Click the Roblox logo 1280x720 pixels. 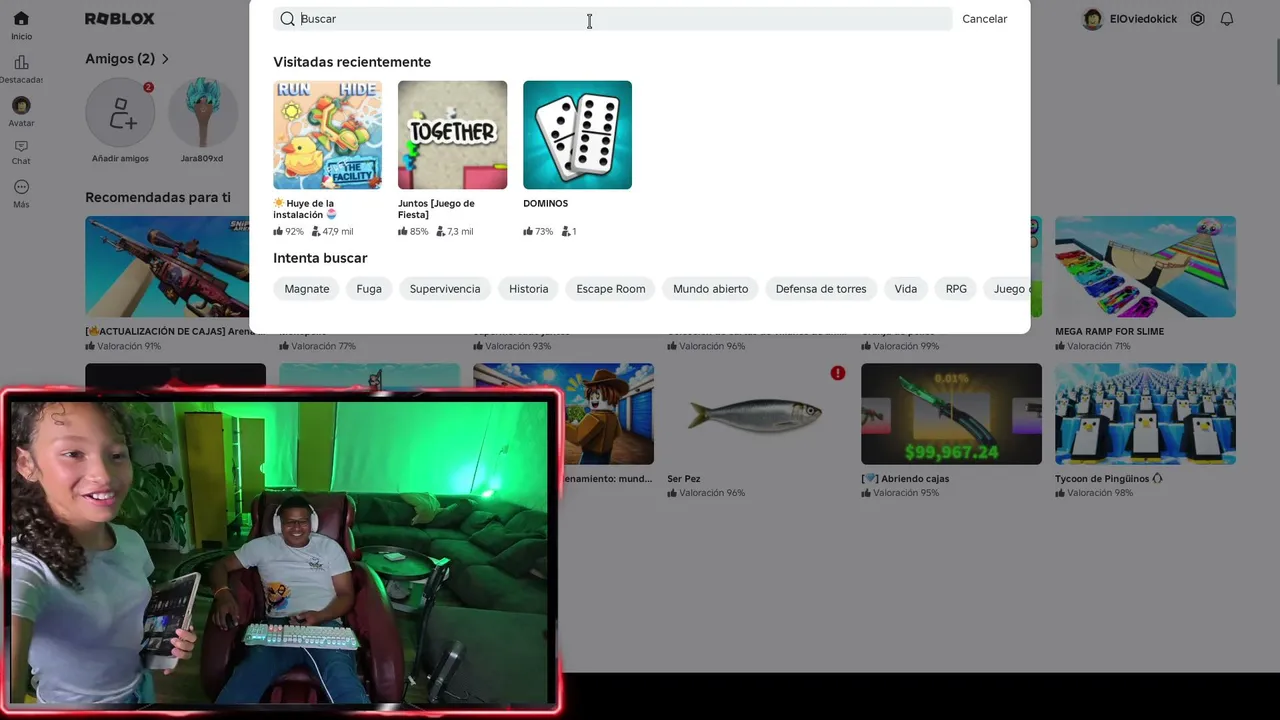pos(119,19)
